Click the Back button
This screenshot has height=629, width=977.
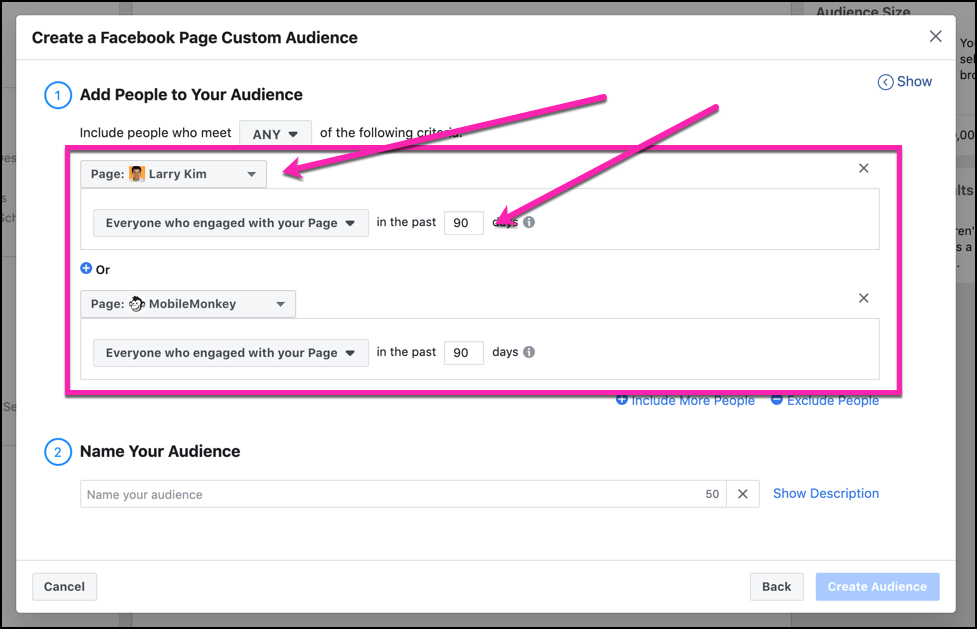[x=776, y=586]
